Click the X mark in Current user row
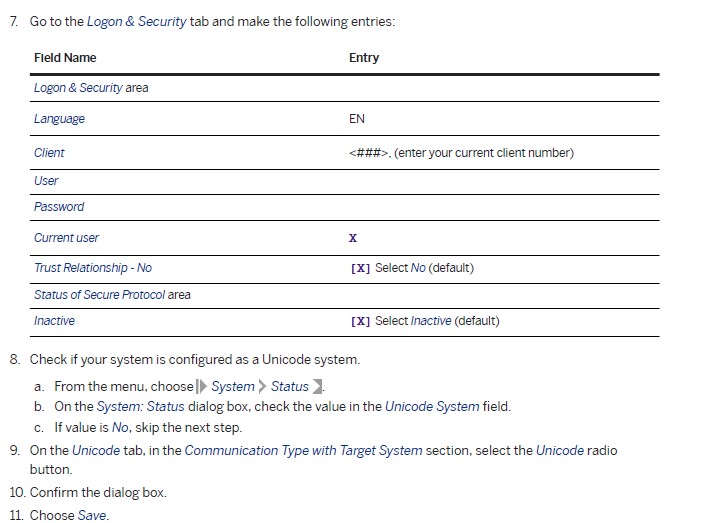 [353, 238]
